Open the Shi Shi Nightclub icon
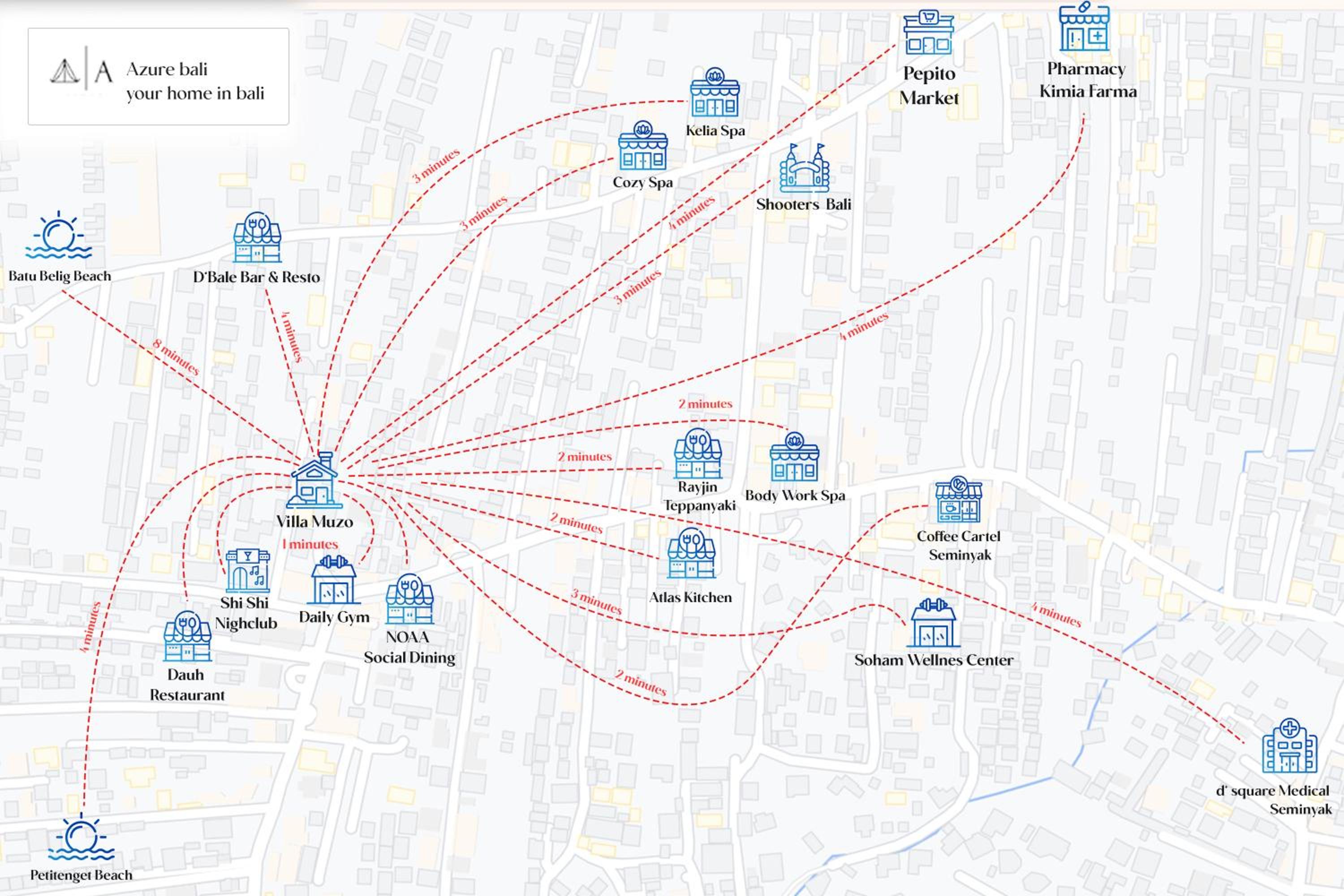 247,571
